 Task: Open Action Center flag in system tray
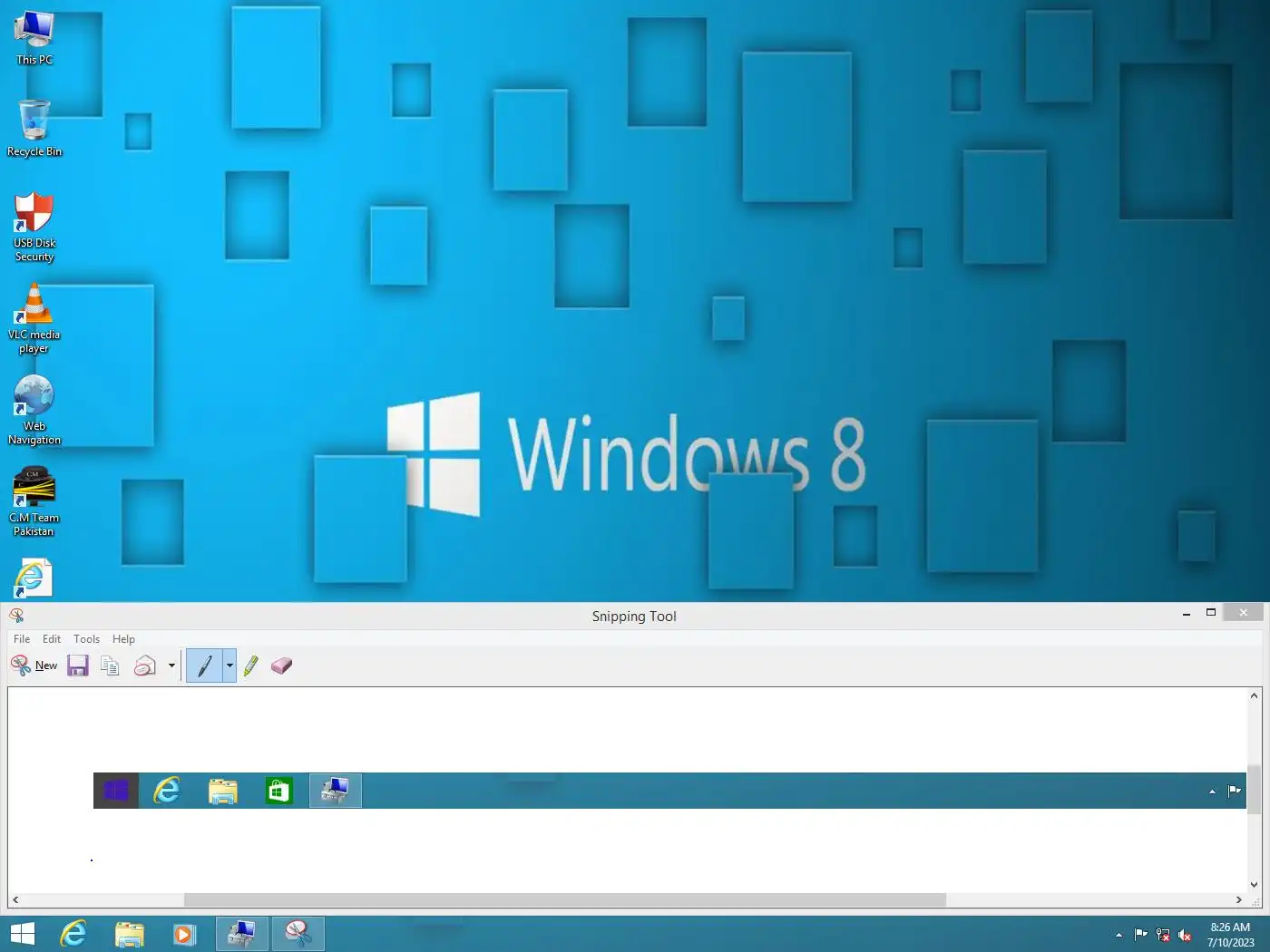click(x=1141, y=935)
